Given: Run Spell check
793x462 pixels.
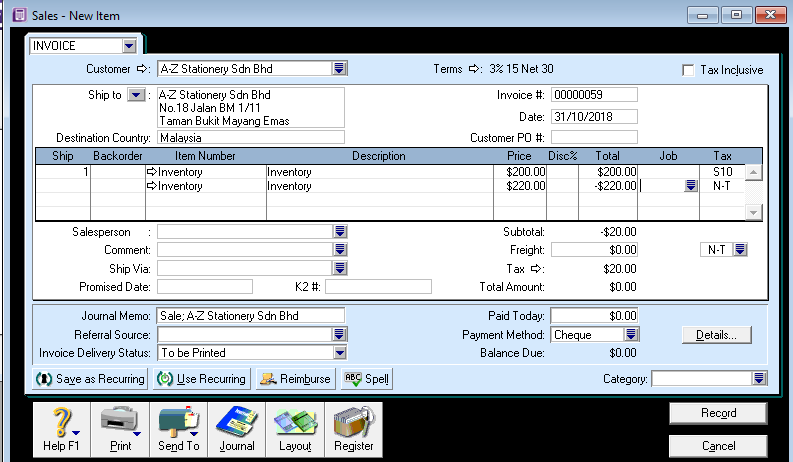Looking at the screenshot, I should 367,379.
